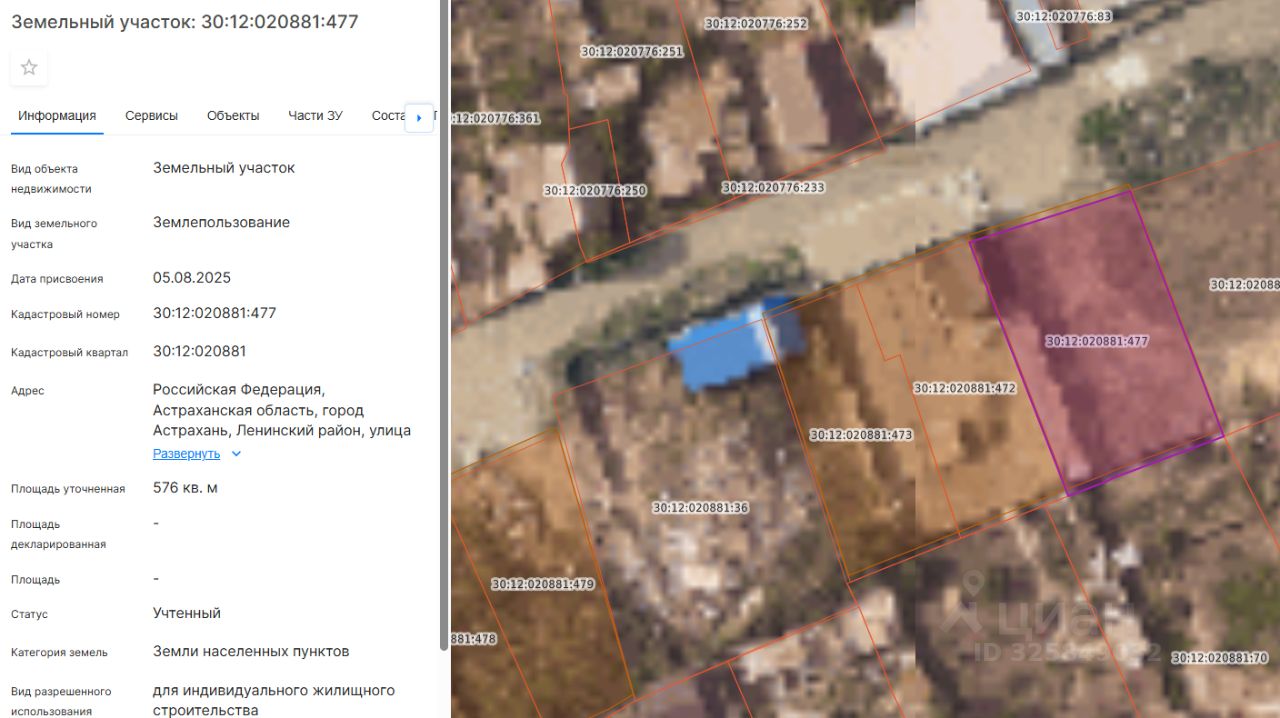The width and height of the screenshot is (1280, 718).
Task: Add parcel to favorites with star icon
Action: pos(29,68)
